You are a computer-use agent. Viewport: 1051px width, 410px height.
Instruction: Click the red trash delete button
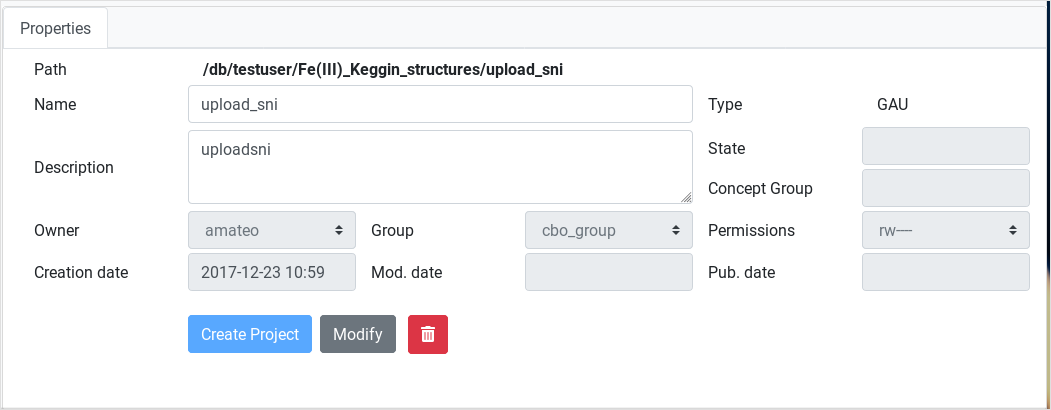[x=428, y=334]
